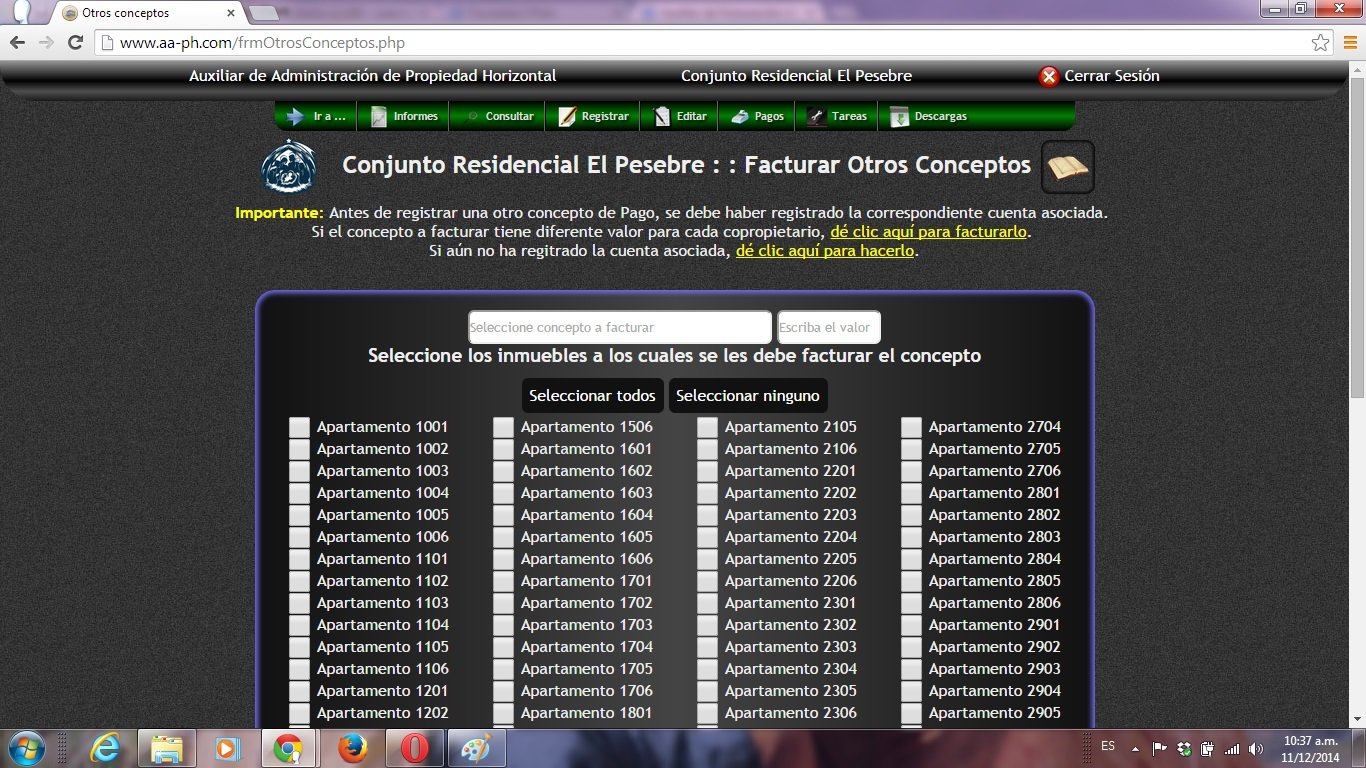Click the Paint icon in taskbar

(x=476, y=748)
